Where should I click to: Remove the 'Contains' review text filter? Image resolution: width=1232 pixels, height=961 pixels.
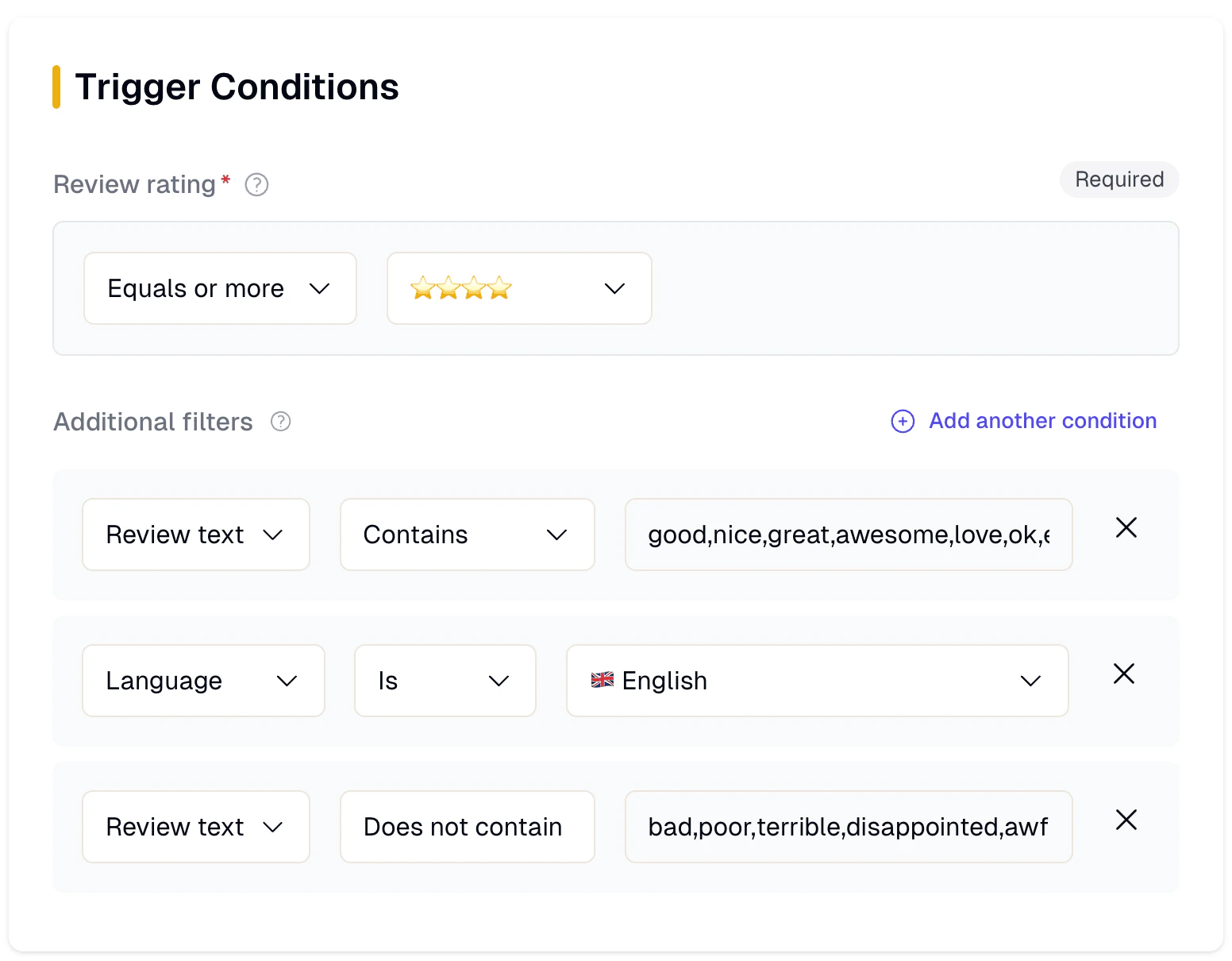1126,527
